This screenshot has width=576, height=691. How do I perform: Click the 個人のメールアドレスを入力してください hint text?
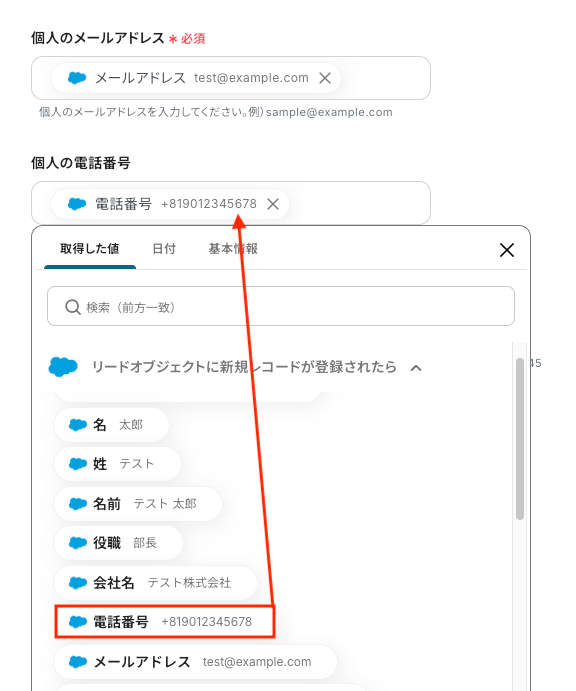point(215,112)
